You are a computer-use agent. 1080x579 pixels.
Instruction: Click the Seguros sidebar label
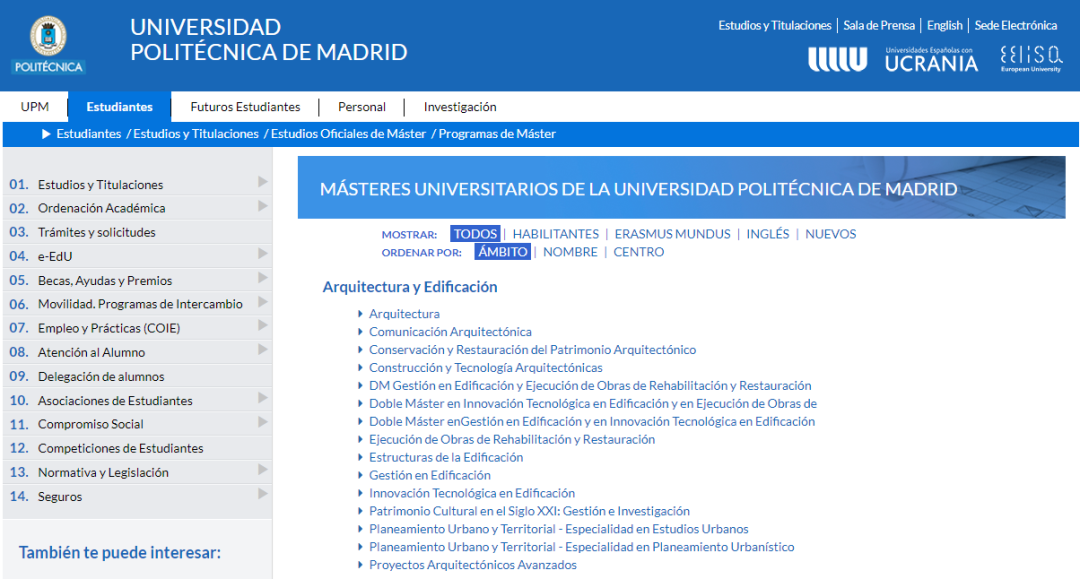(60, 496)
